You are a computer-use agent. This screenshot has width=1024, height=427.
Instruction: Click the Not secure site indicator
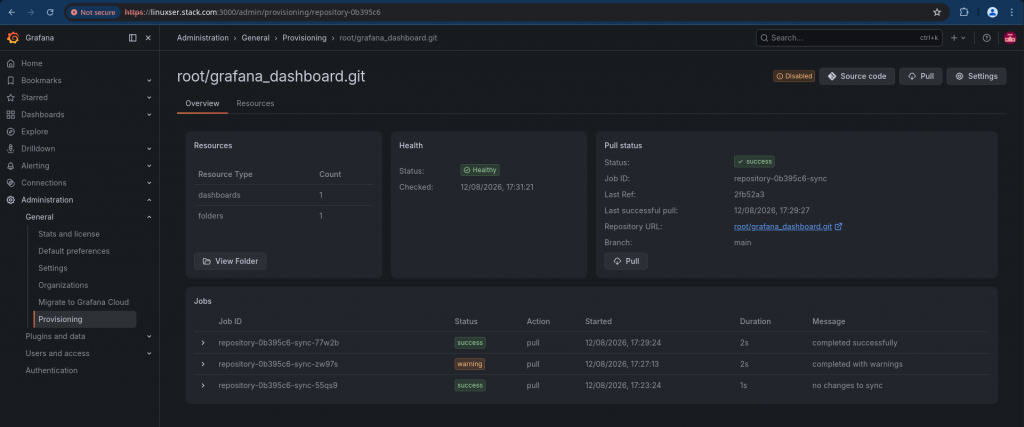point(93,12)
